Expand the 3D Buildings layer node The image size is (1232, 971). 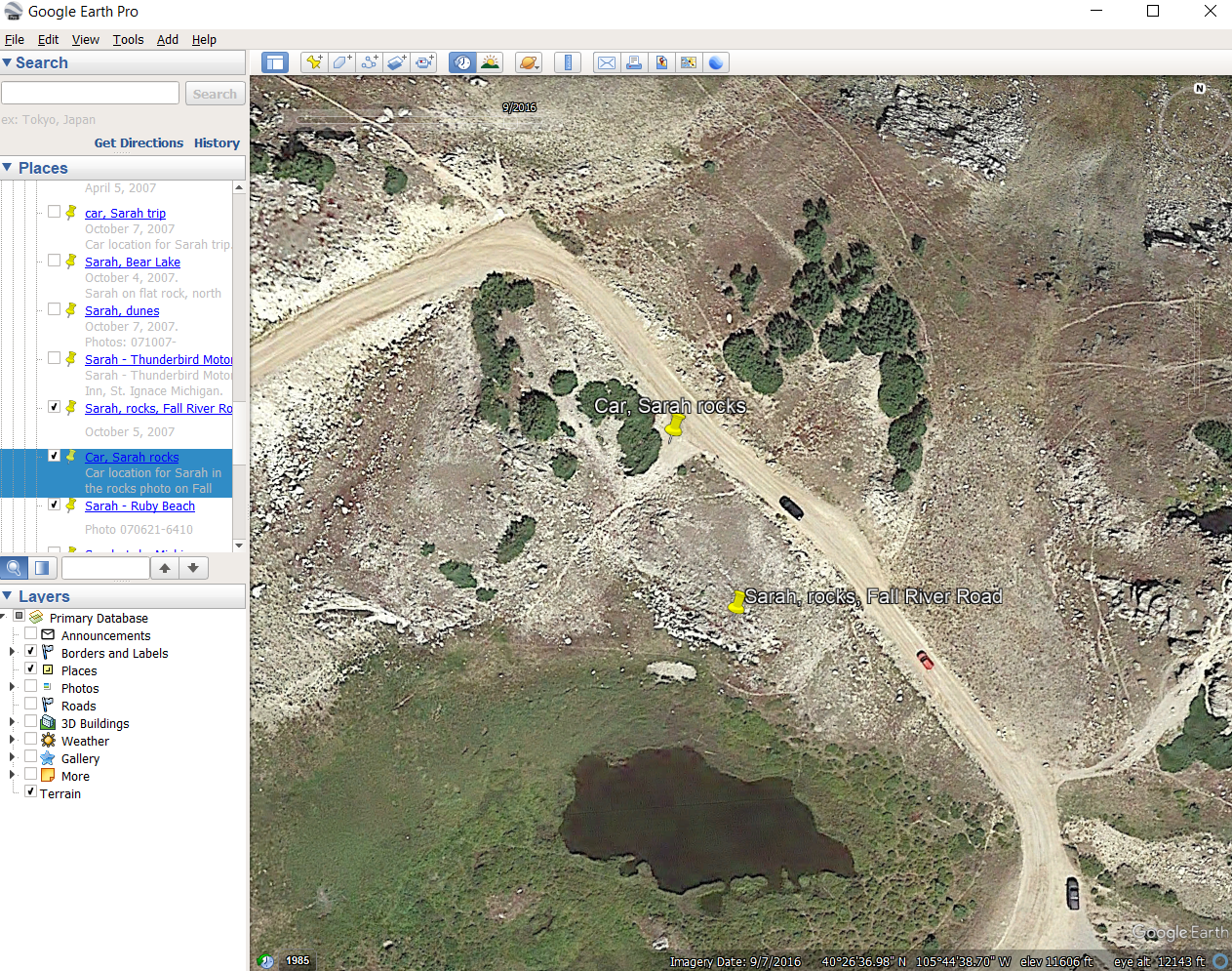12,722
